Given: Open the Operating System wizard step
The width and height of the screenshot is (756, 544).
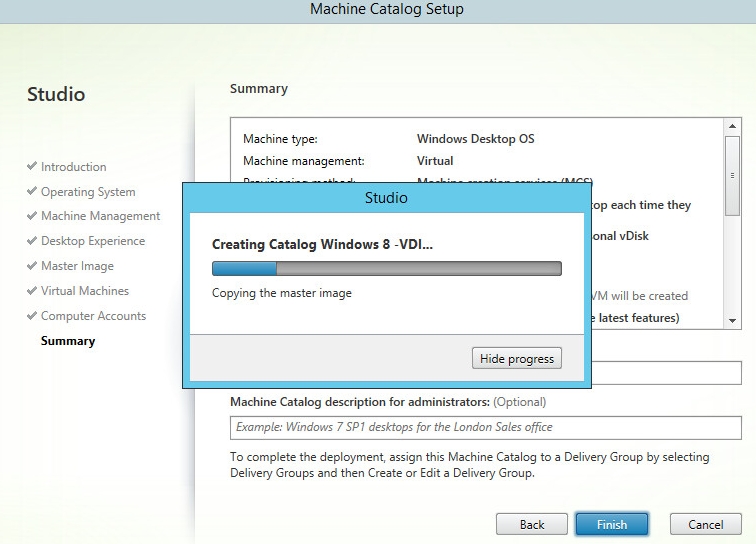Looking at the screenshot, I should point(88,192).
